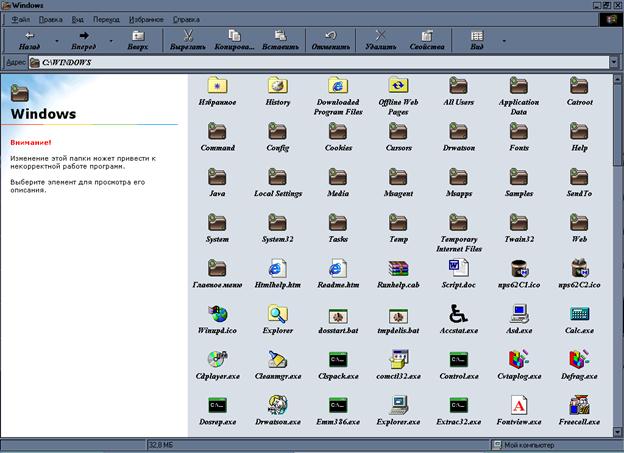Select the Explorer magnifier folder icon
This screenshot has width=624, height=453.
coord(278,314)
